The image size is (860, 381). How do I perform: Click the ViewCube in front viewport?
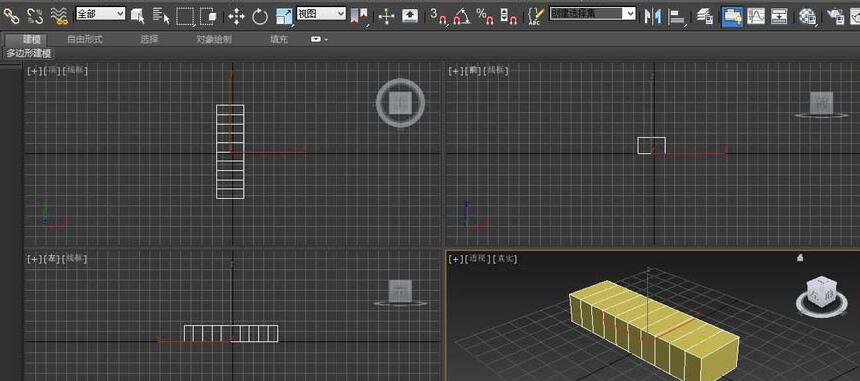(821, 103)
